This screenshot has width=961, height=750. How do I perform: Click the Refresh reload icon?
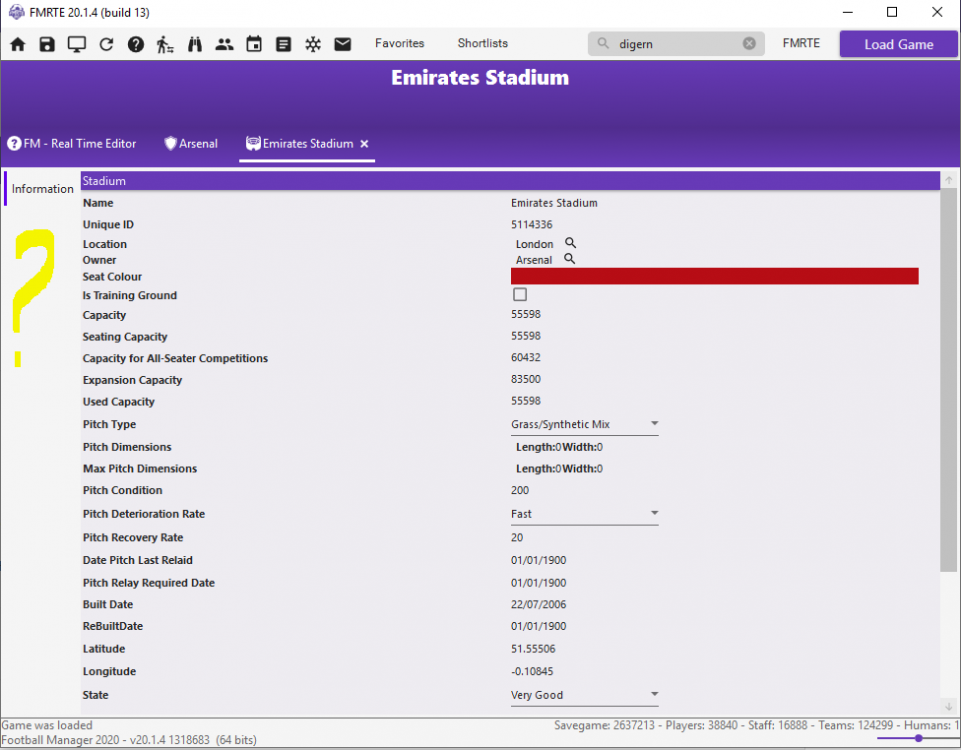106,44
